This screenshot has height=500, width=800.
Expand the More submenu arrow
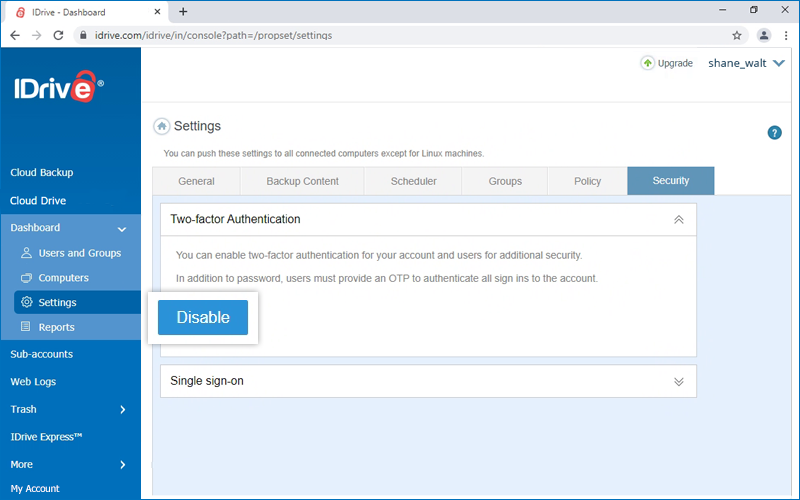[122, 464]
